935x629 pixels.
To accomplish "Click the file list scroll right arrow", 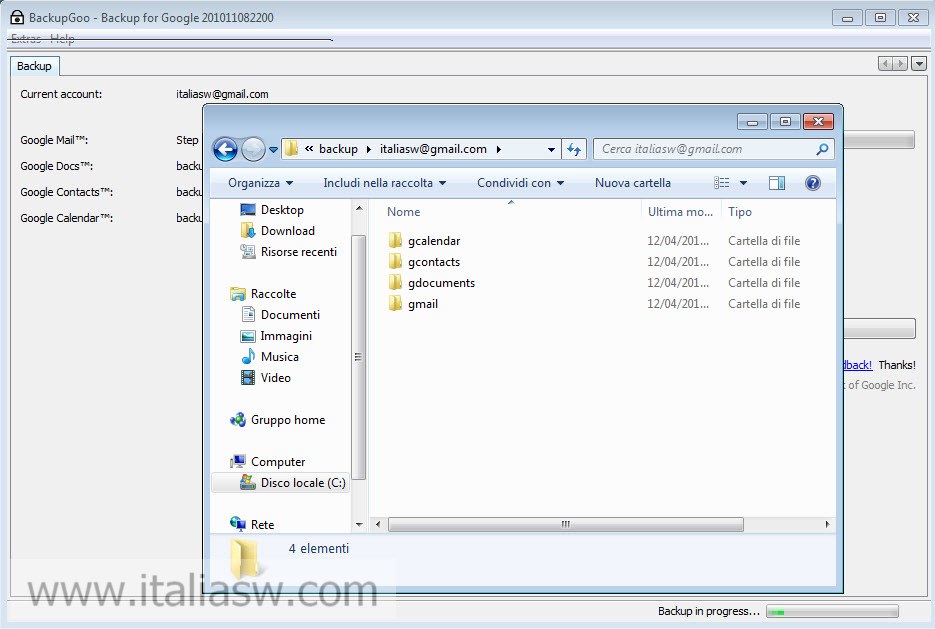I will pyautogui.click(x=827, y=525).
